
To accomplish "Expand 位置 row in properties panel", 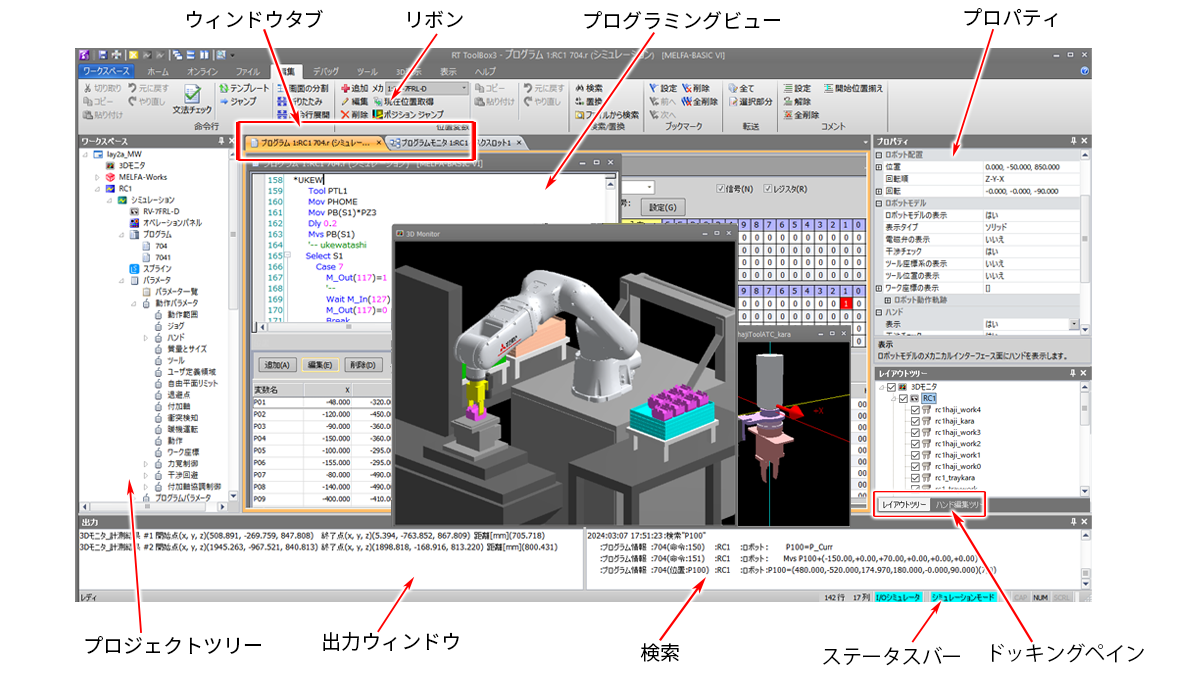I will pos(879,167).
